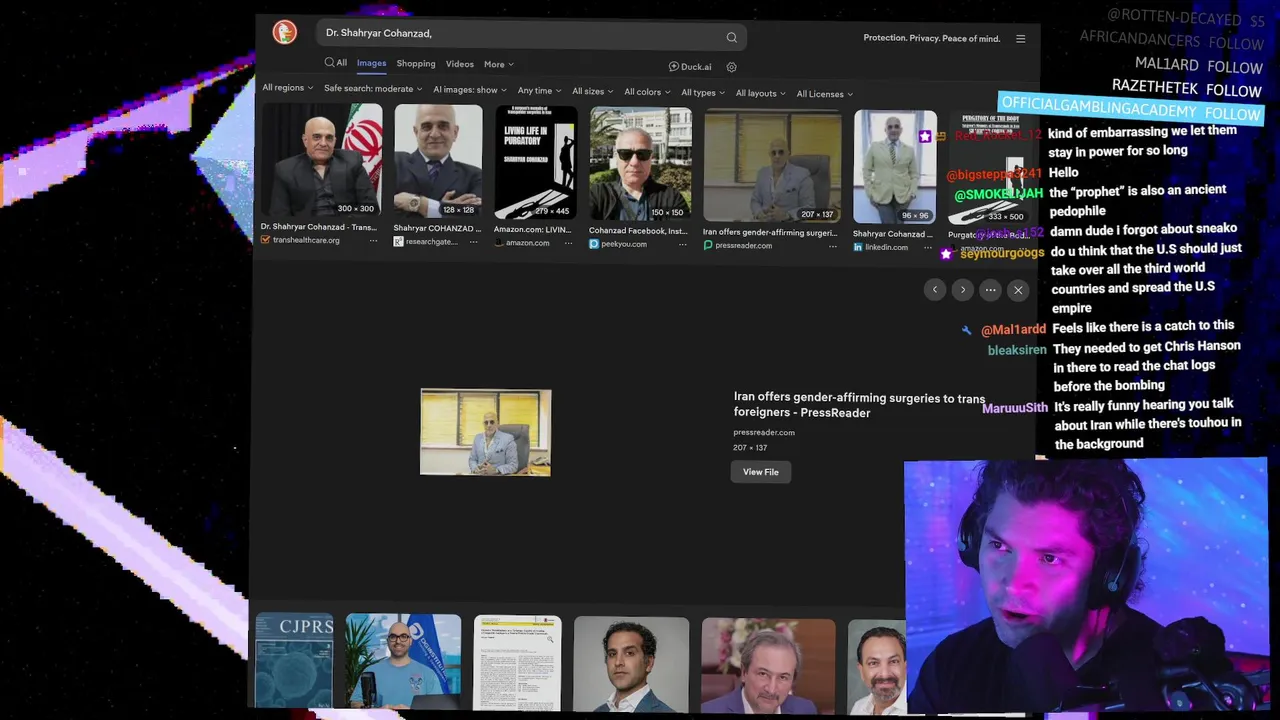Select the 96 × 96 linkedin thumbnail
1280x720 pixels.
pos(895,167)
